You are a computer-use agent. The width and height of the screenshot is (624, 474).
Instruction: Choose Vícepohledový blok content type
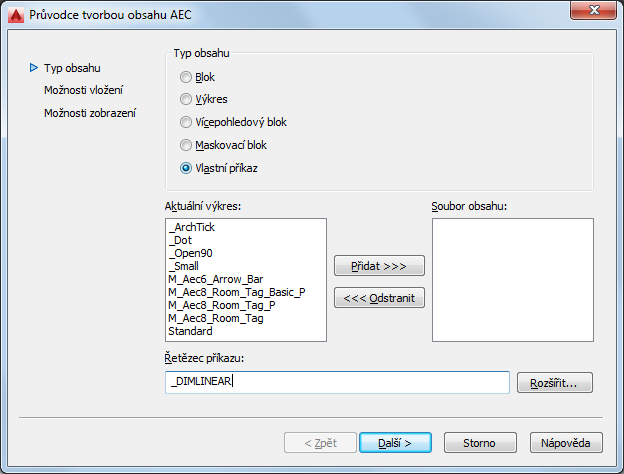point(186,122)
